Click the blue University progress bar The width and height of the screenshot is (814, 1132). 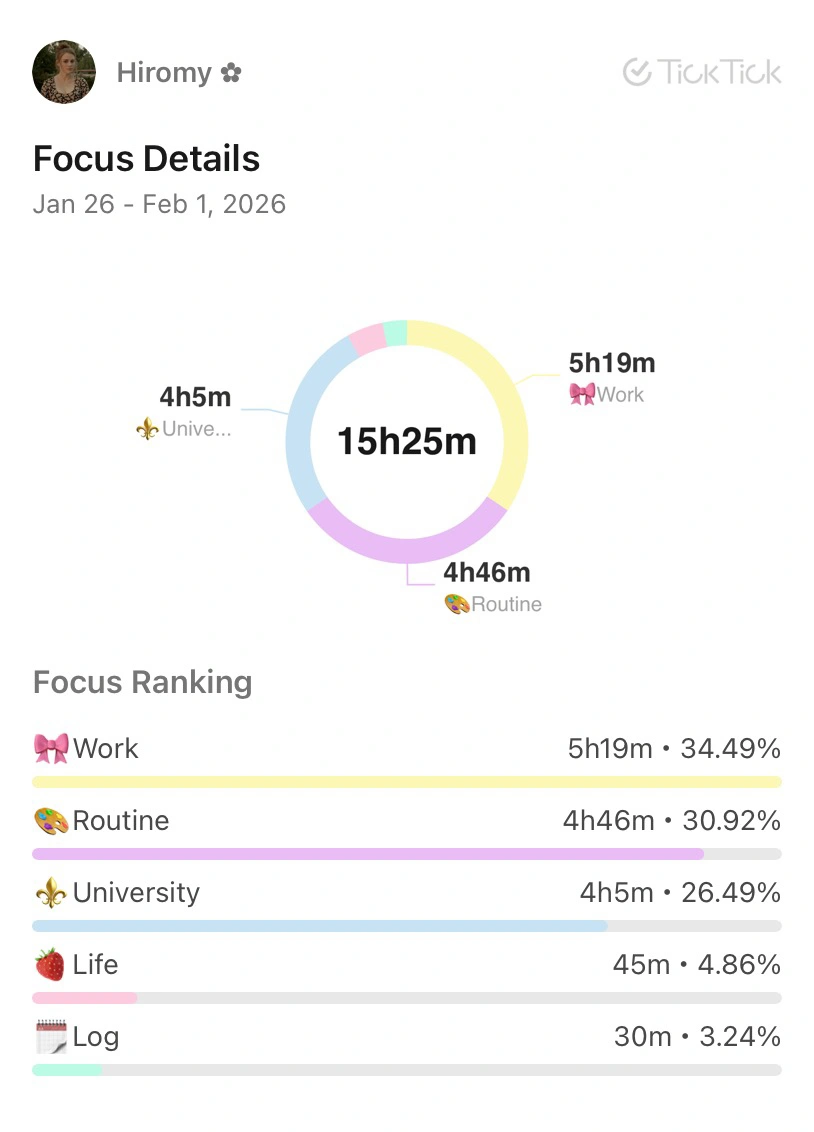(320, 926)
